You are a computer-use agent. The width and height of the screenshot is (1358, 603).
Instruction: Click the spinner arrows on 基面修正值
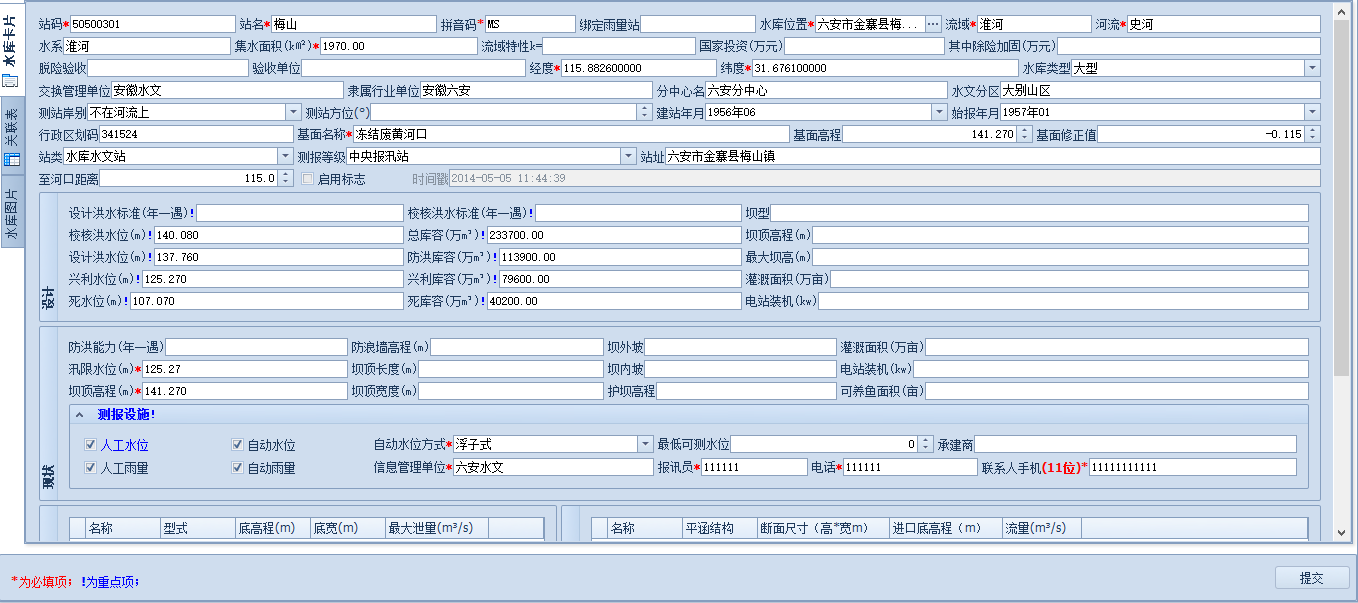tap(1312, 134)
